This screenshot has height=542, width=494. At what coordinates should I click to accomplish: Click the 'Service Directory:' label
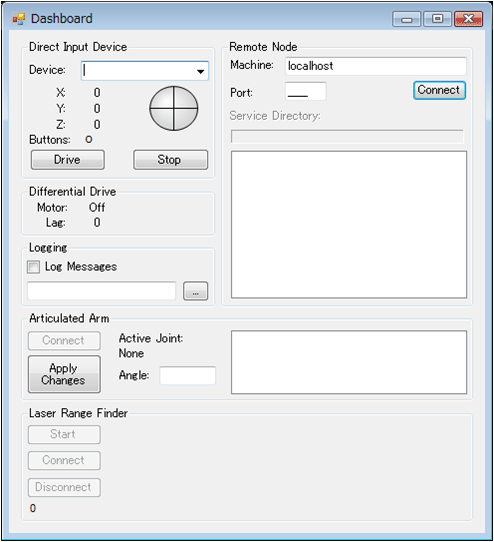pyautogui.click(x=275, y=116)
